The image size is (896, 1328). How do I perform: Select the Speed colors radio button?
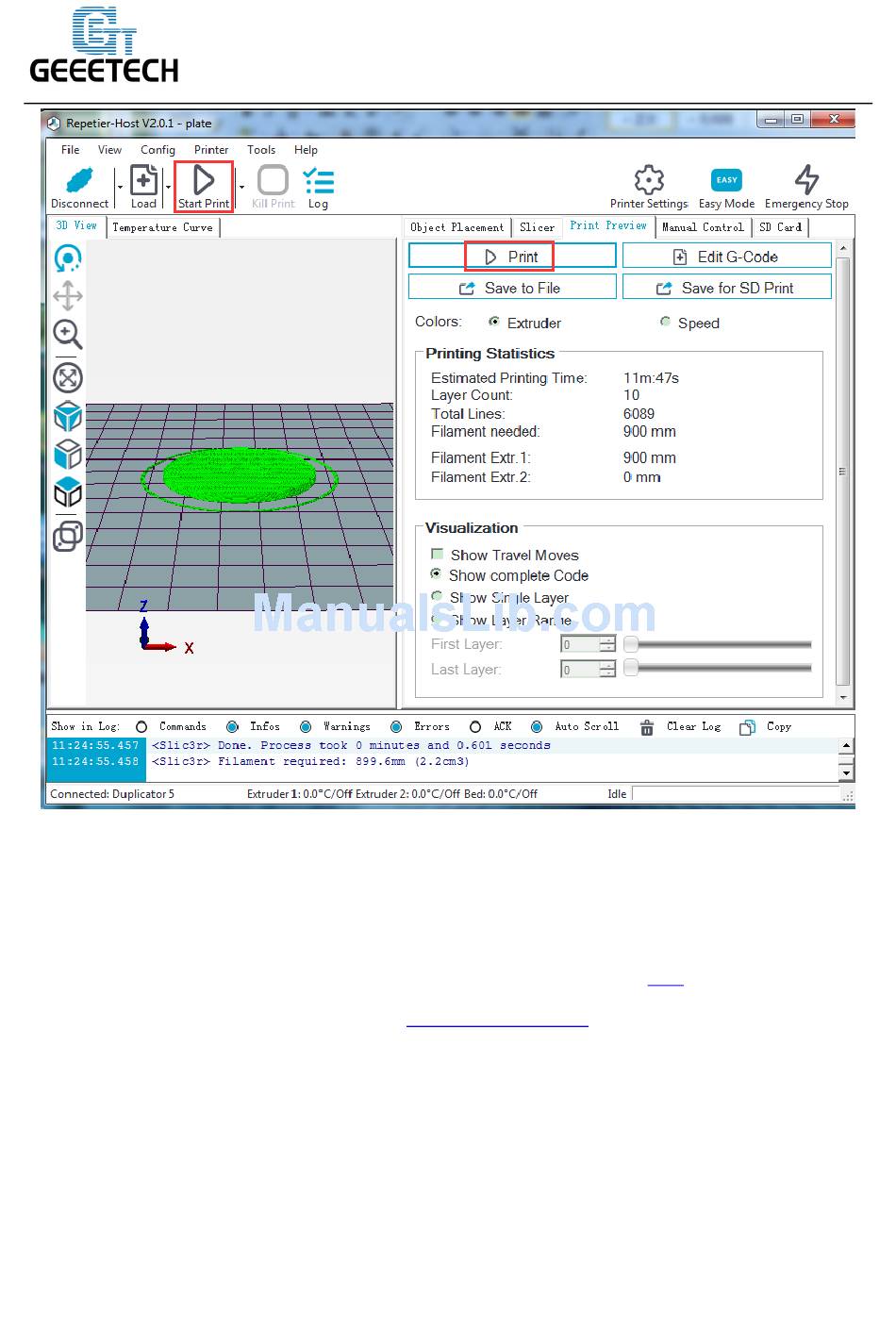[x=666, y=322]
